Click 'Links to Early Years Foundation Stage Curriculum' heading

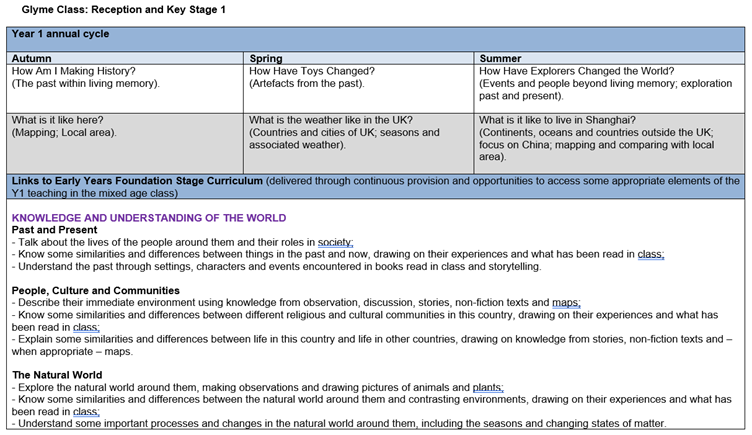click(137, 181)
